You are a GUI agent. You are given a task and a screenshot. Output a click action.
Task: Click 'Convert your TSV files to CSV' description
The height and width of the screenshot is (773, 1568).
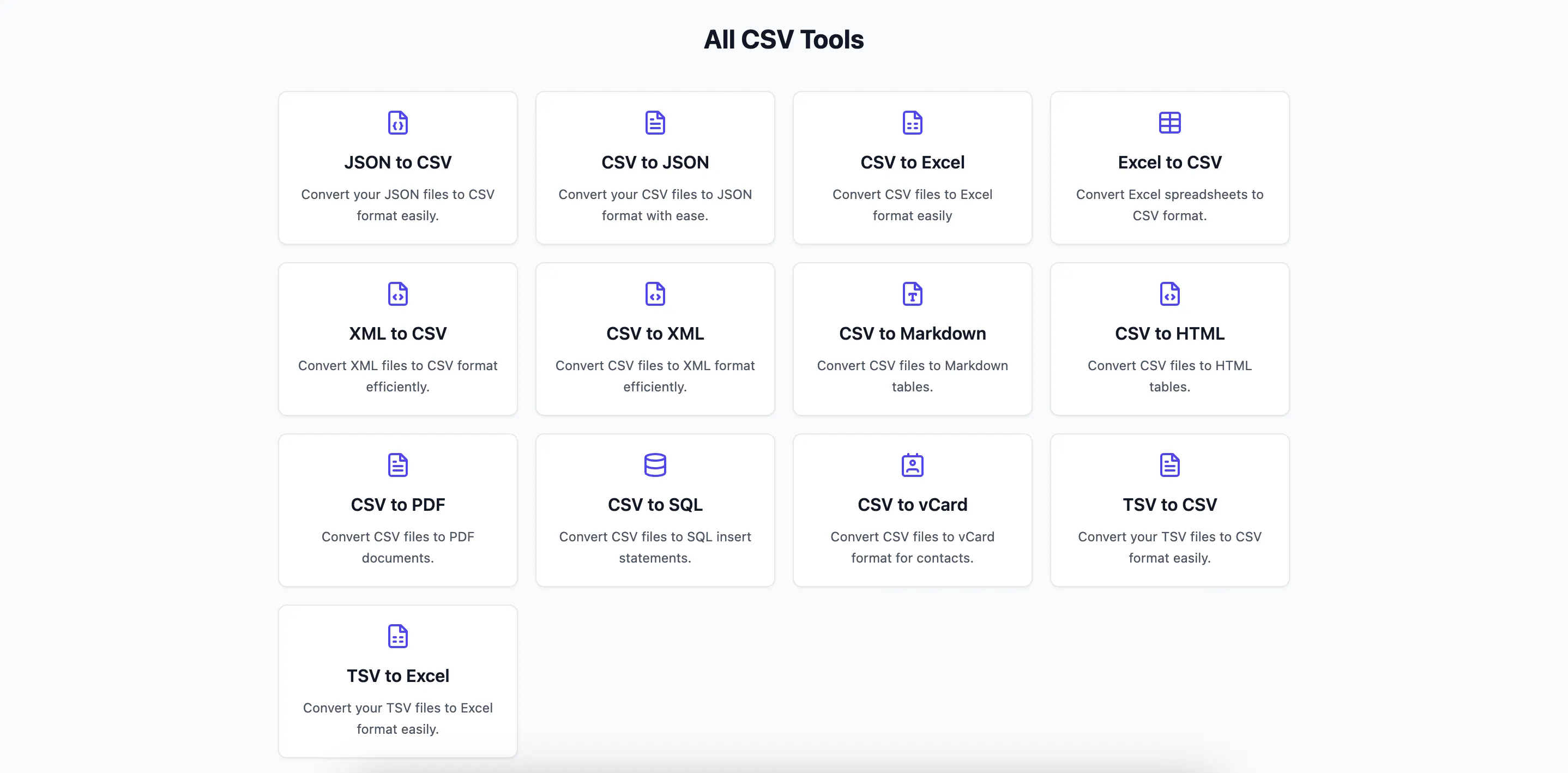pos(1169,547)
